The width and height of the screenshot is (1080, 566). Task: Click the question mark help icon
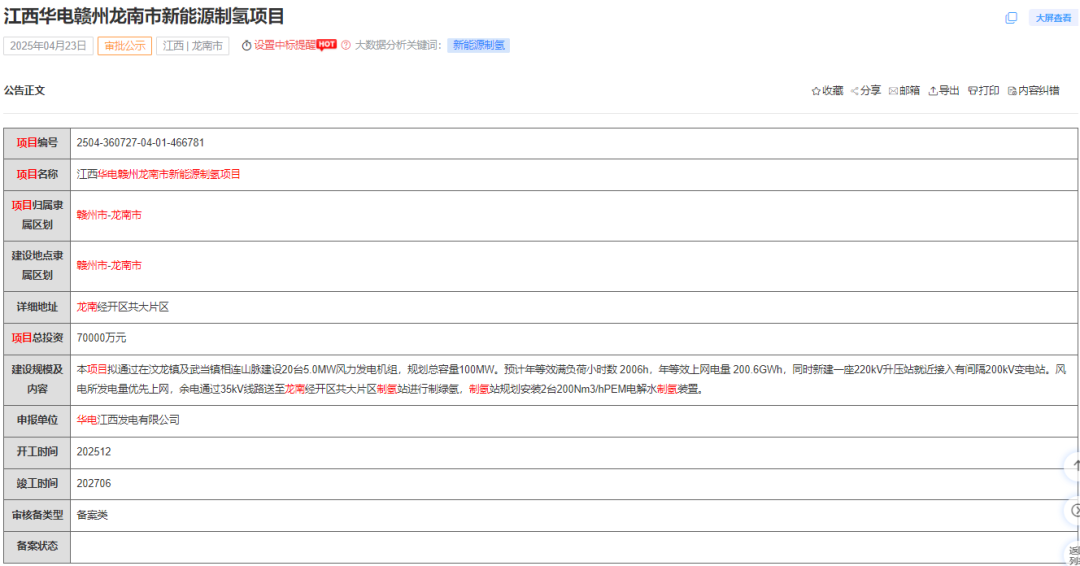[x=346, y=45]
